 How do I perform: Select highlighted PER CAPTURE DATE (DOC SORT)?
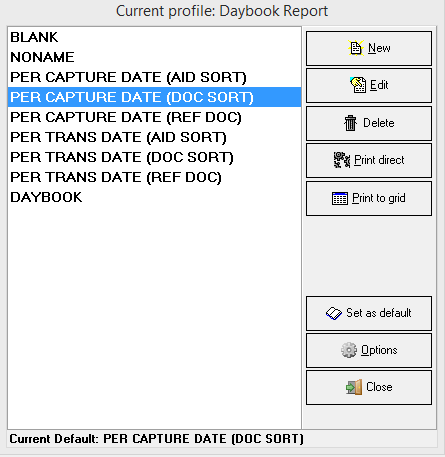click(154, 97)
